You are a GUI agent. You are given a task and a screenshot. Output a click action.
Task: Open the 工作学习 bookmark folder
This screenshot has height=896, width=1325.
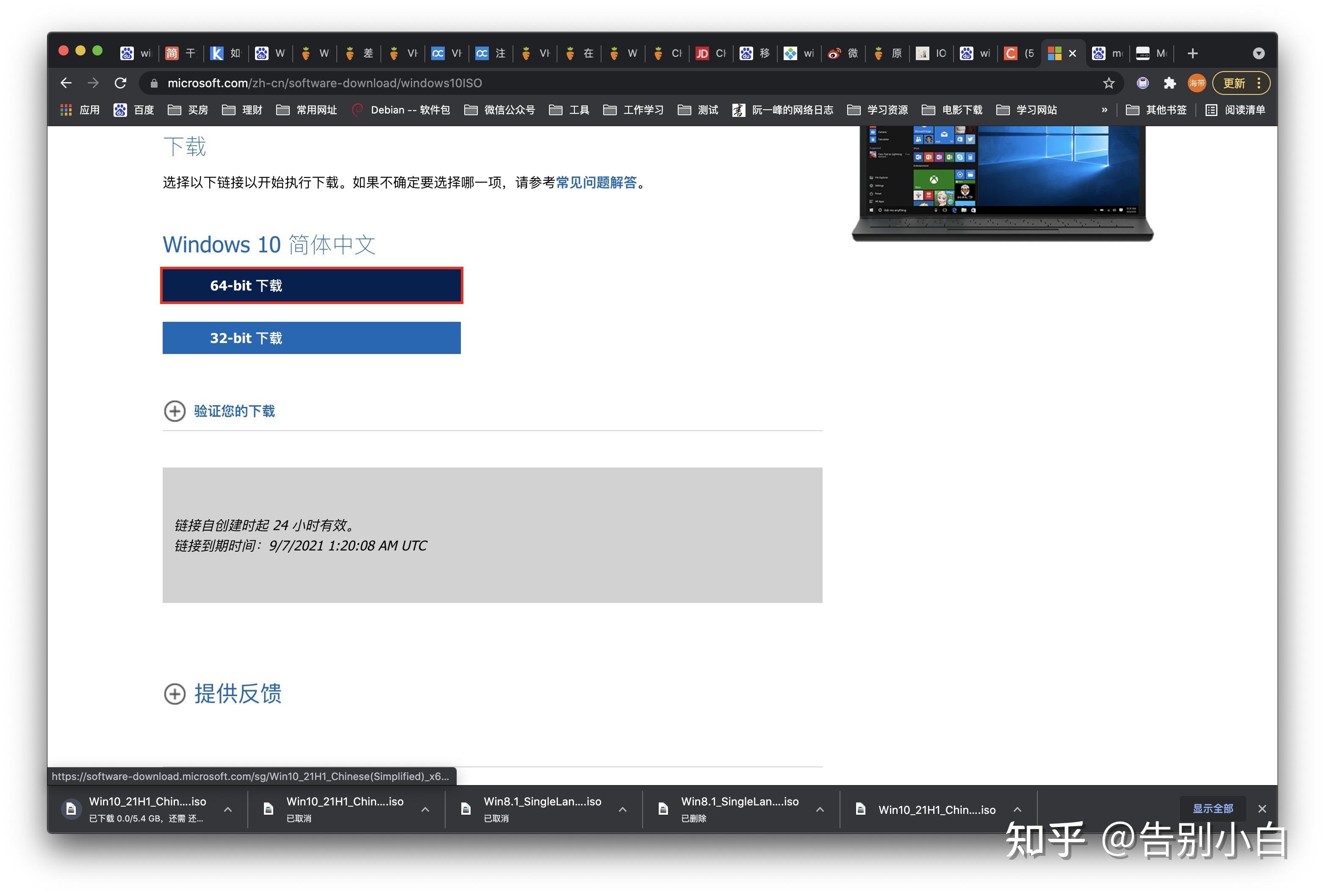[633, 110]
